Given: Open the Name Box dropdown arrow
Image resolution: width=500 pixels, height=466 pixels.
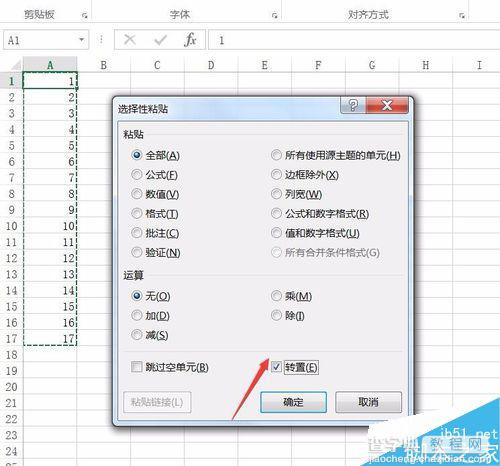Looking at the screenshot, I should [81, 40].
